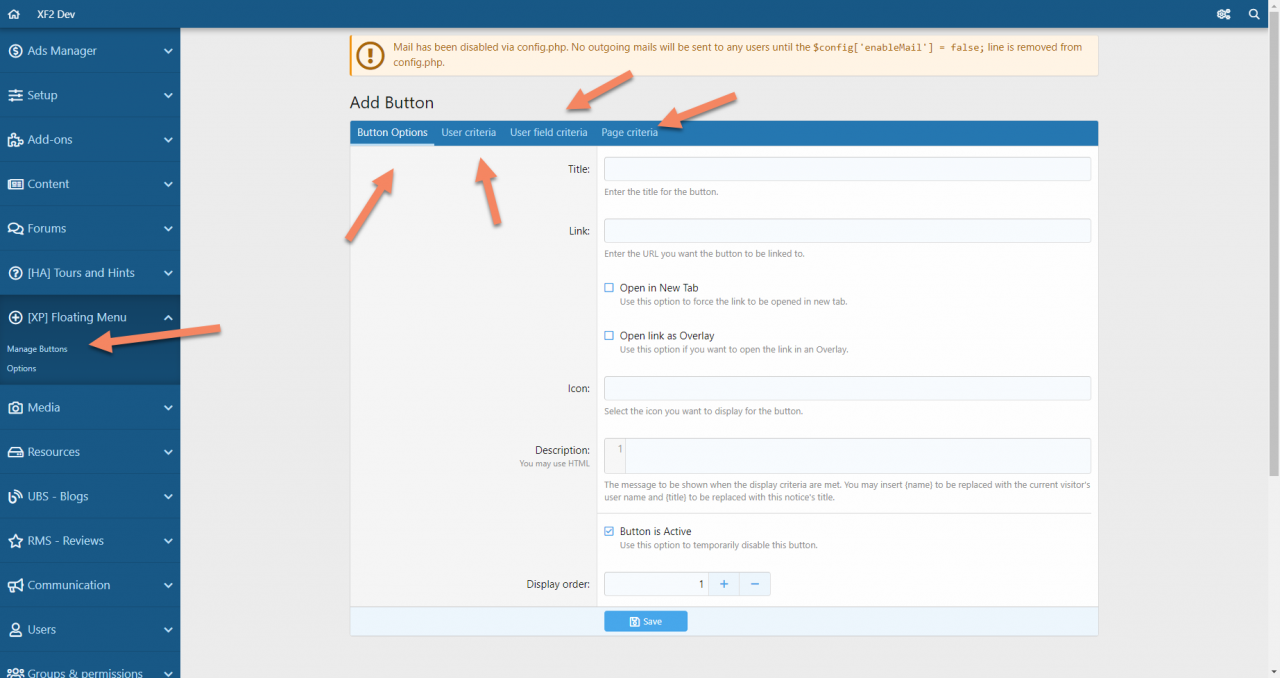Enable the Open in New Tab checkbox
1280x678 pixels.
[609, 288]
